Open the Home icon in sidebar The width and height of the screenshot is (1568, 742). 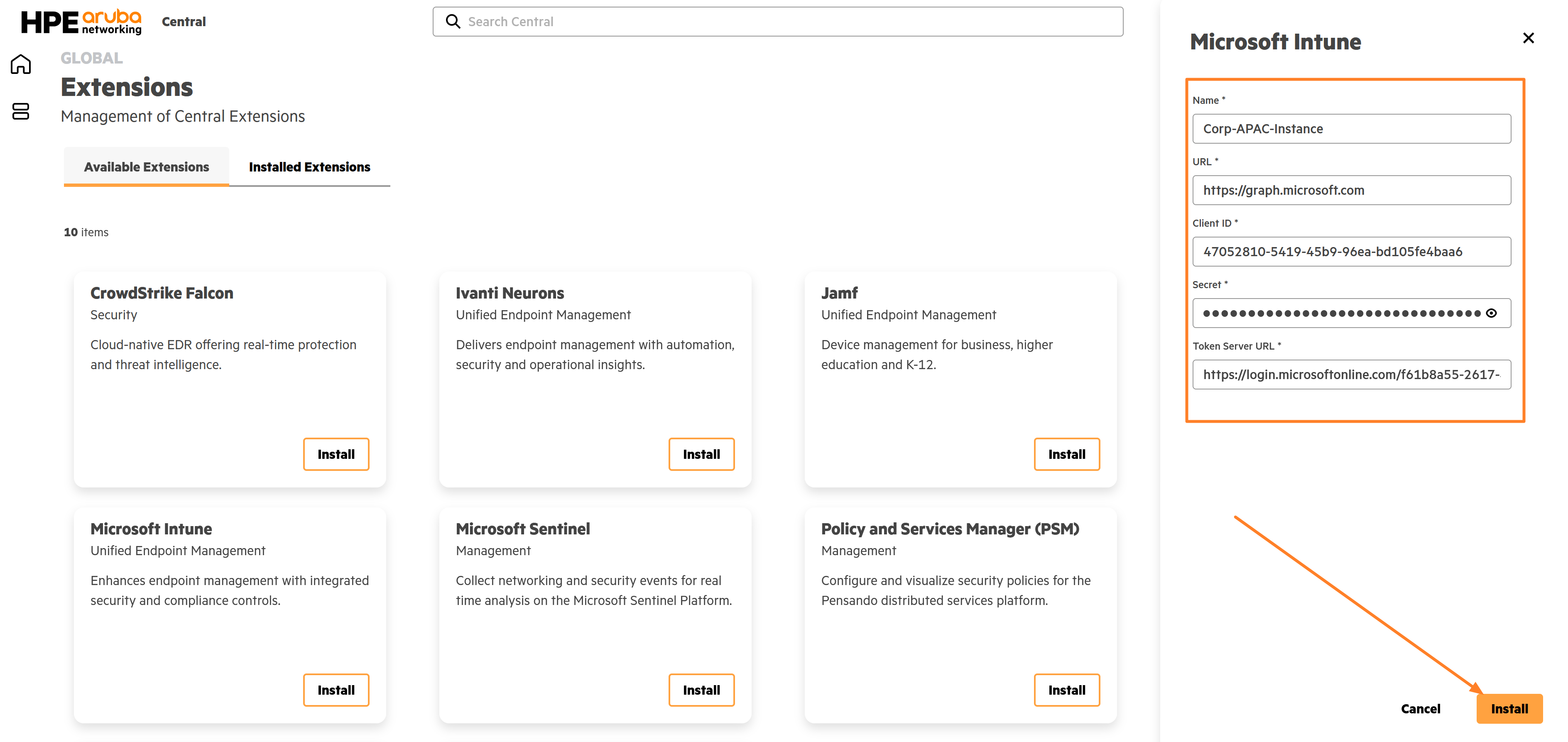point(21,64)
